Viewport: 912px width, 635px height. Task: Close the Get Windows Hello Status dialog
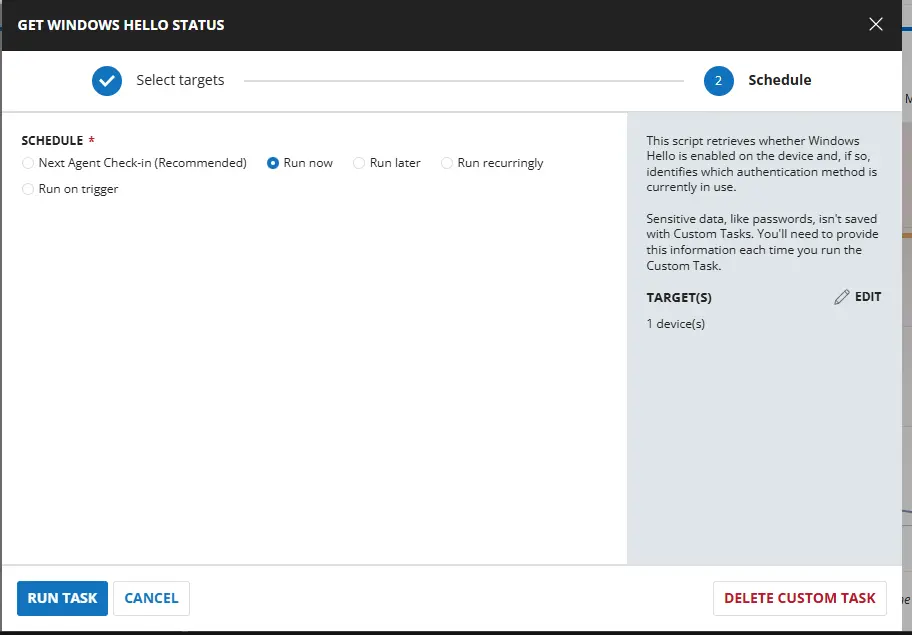click(876, 25)
